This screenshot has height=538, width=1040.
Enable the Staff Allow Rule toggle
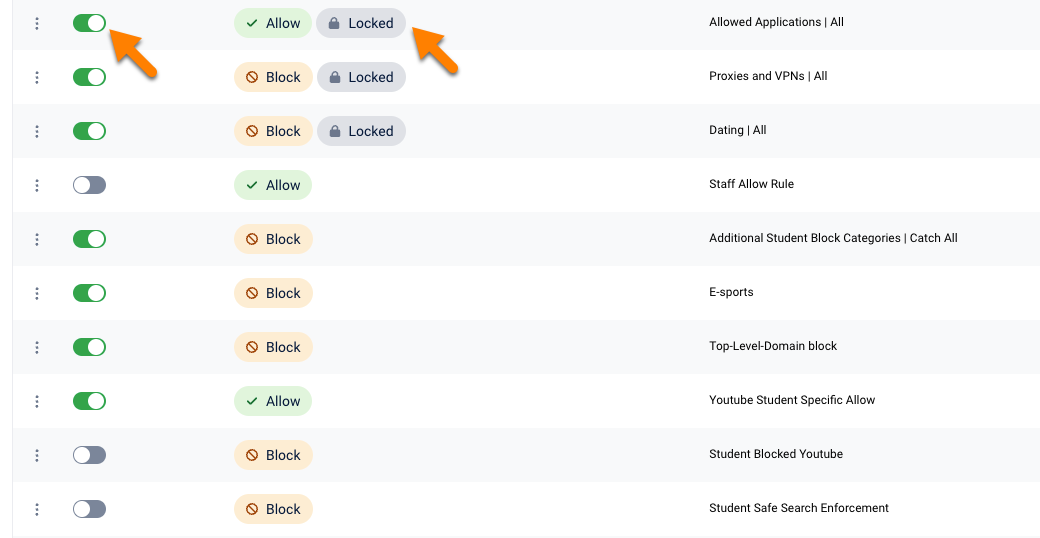[89, 185]
